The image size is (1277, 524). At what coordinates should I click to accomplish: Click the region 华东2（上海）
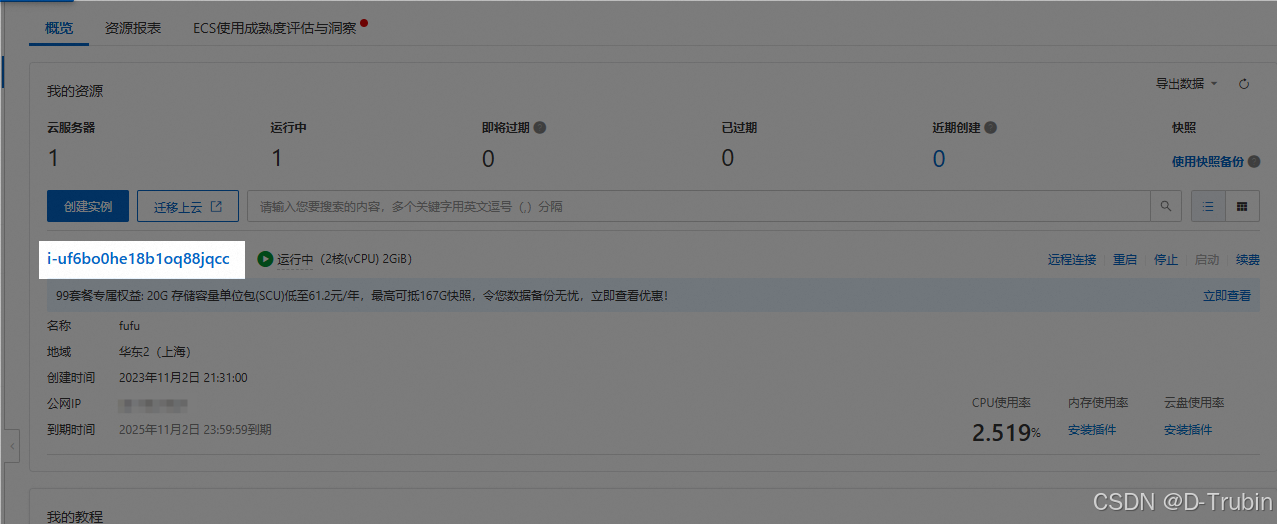pyautogui.click(x=155, y=352)
